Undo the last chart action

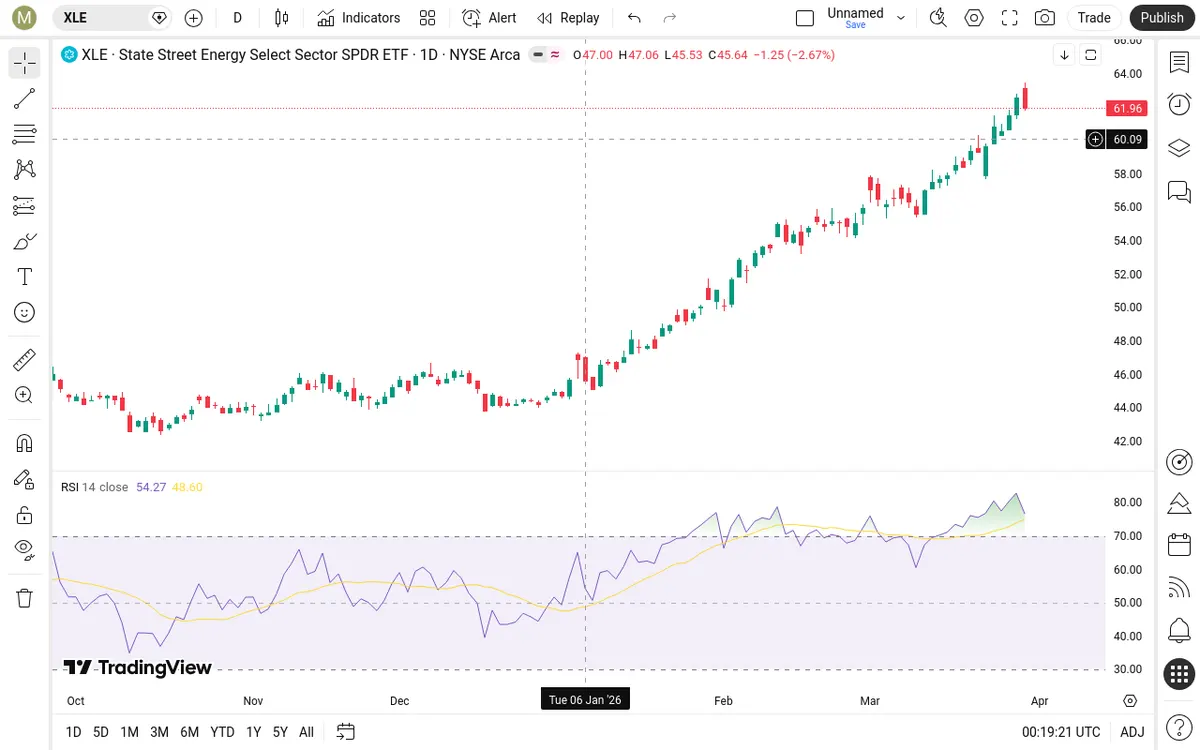(x=634, y=18)
